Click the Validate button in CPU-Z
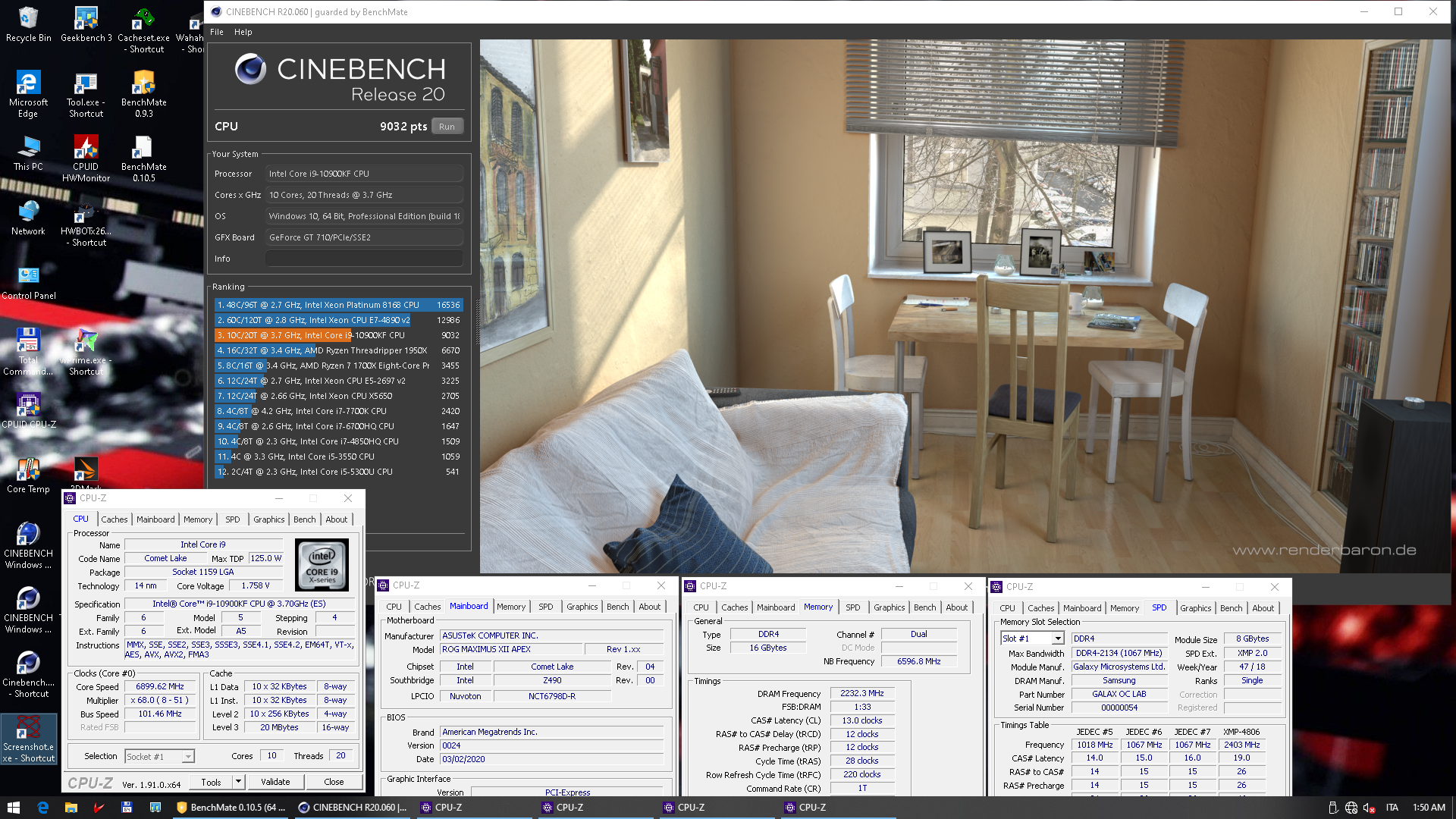This screenshot has height=819, width=1456. 275,782
